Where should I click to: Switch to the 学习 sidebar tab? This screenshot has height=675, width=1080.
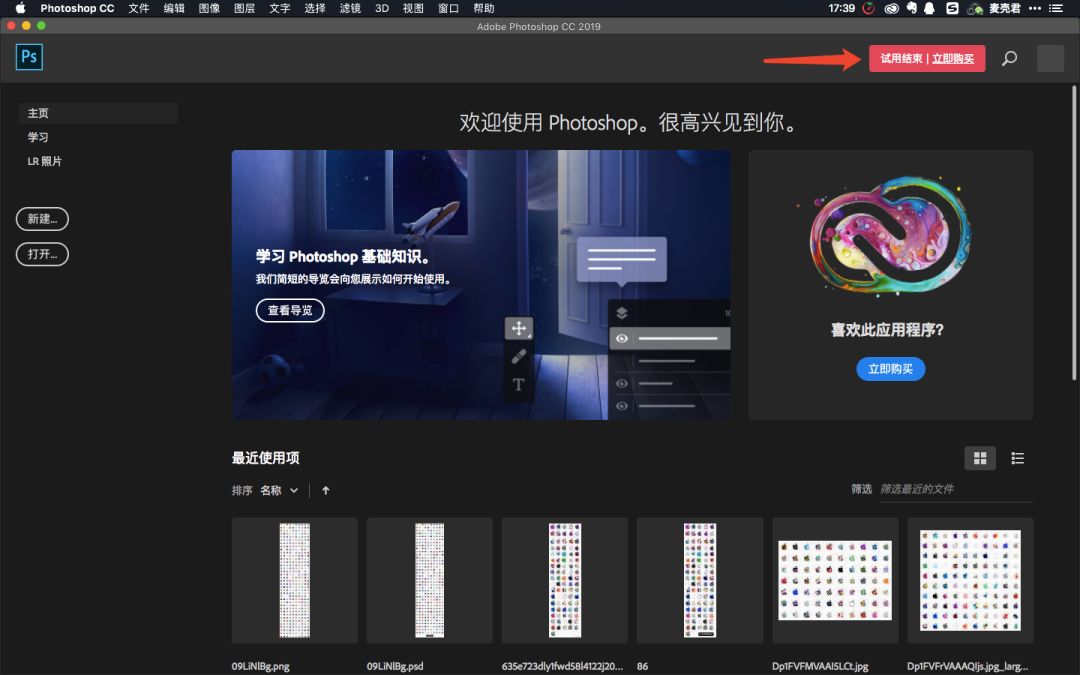pyautogui.click(x=38, y=137)
